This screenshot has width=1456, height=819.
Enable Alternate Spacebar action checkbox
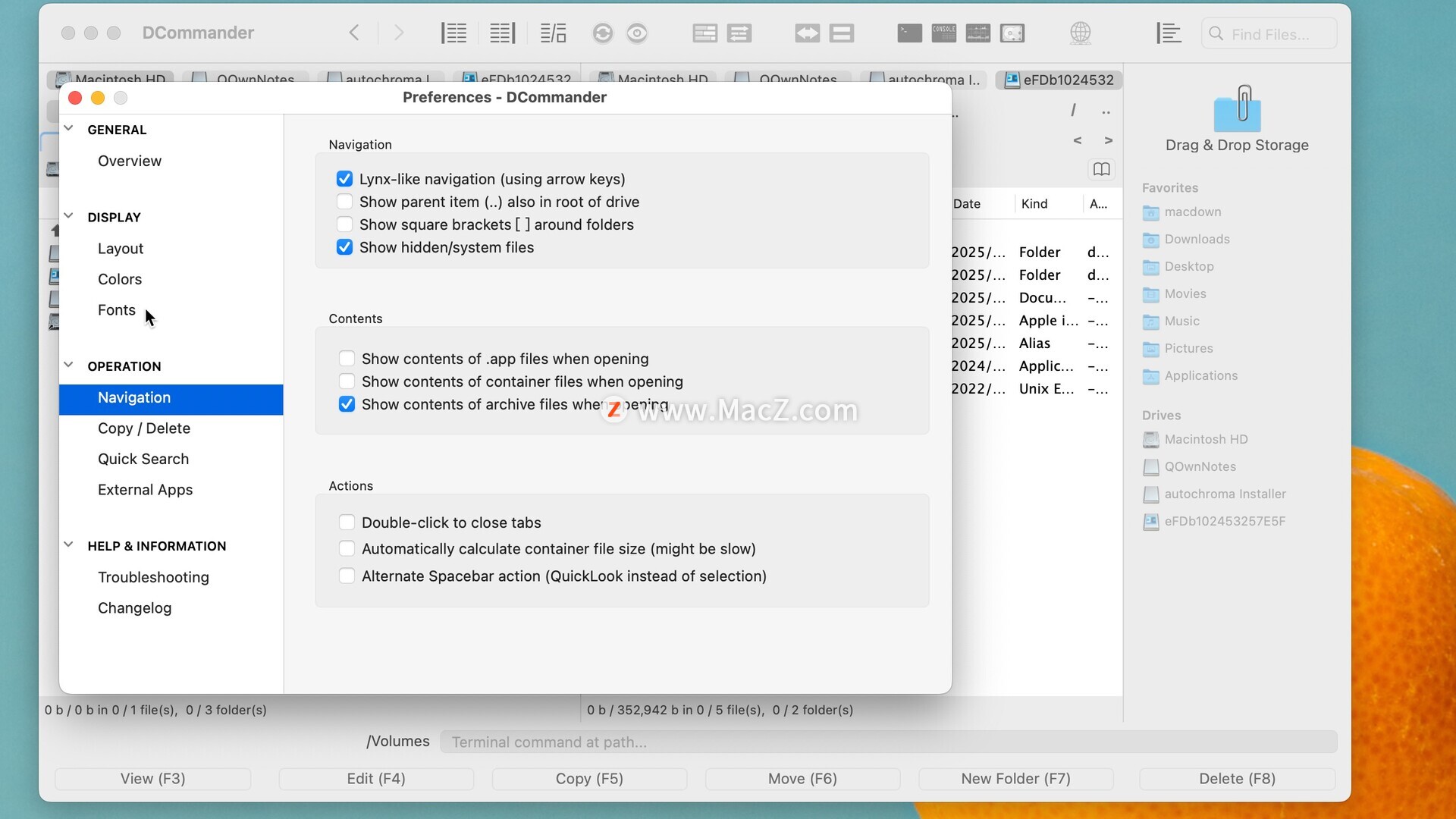(347, 576)
